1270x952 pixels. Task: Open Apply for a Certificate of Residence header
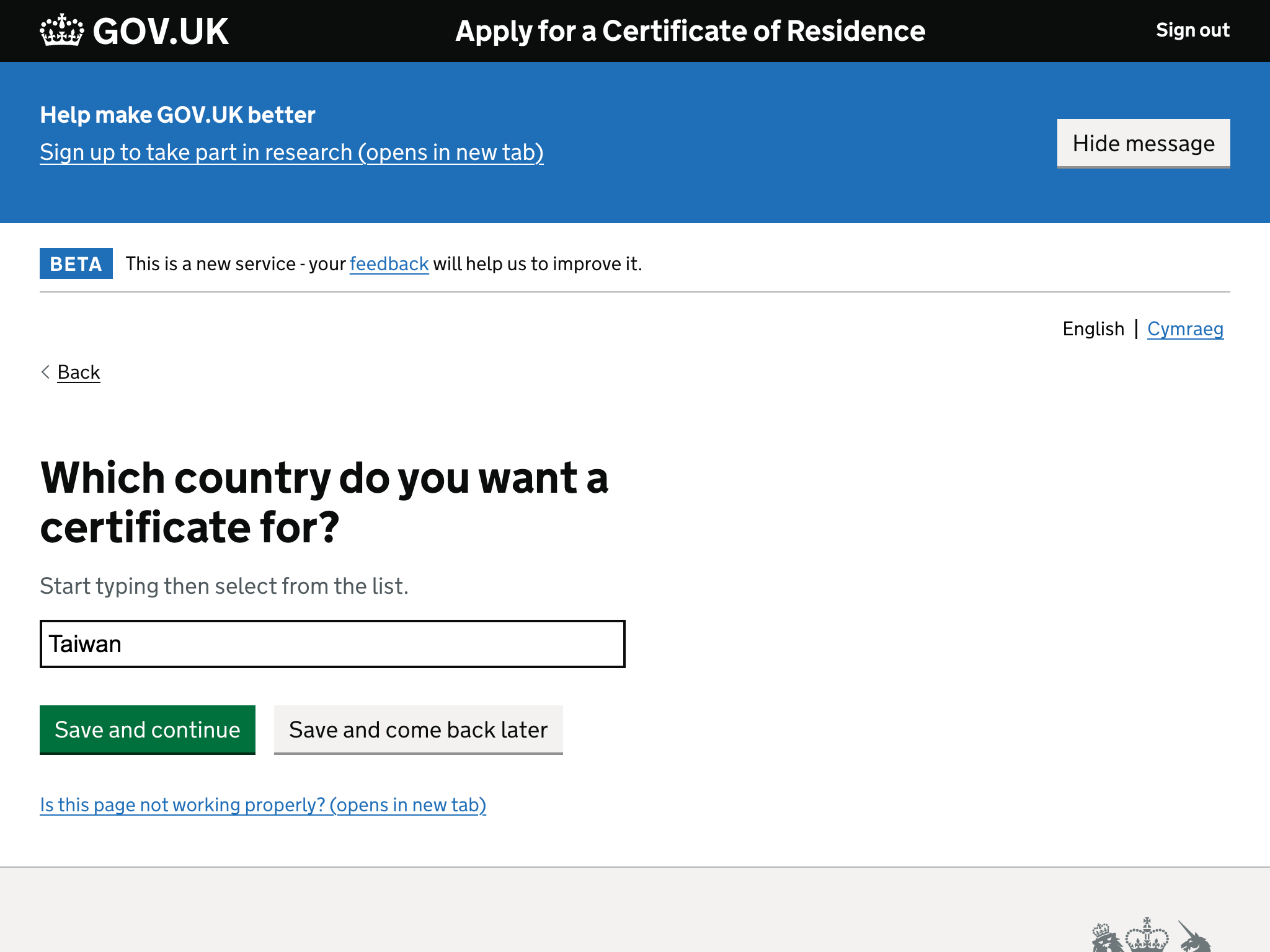coord(690,30)
